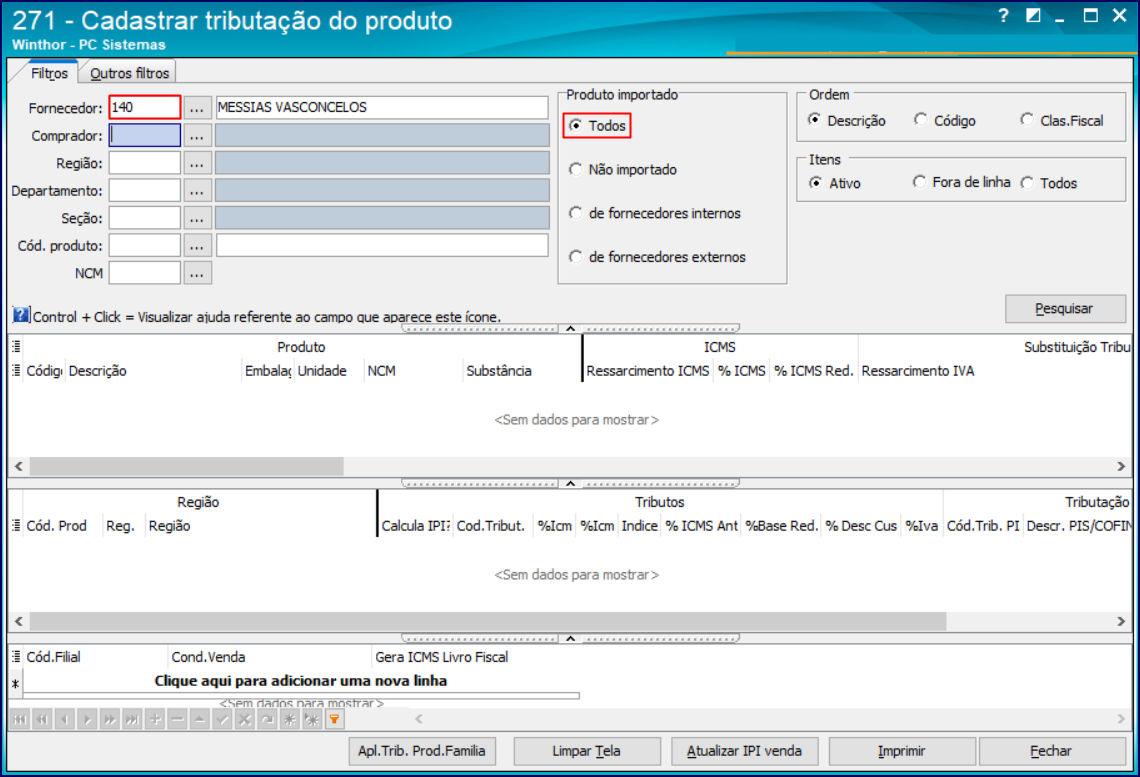1140x777 pixels.
Task: Click Pesquisar button
Action: coord(1065,308)
